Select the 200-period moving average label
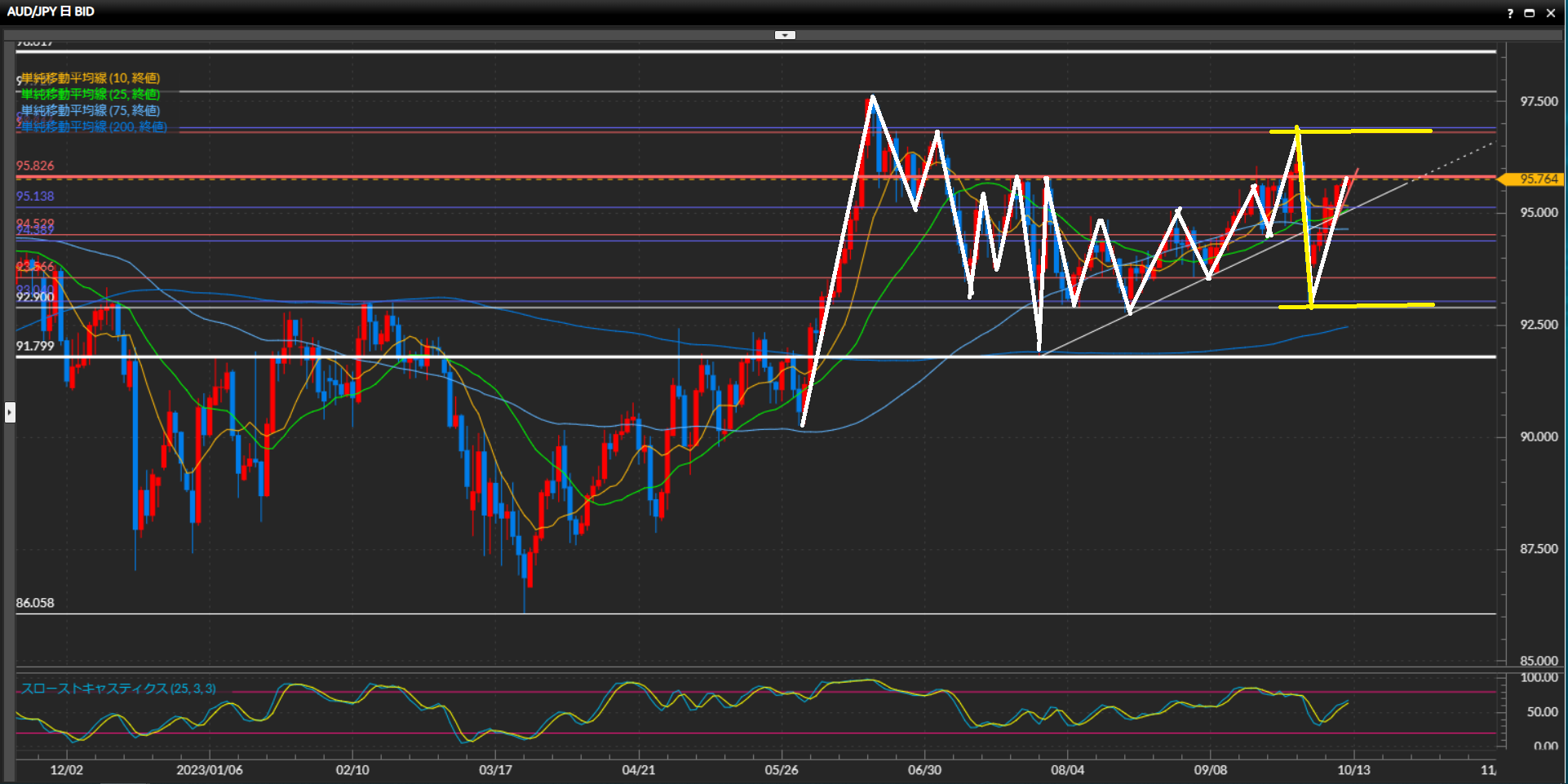This screenshot has width=1568, height=784. (94, 126)
